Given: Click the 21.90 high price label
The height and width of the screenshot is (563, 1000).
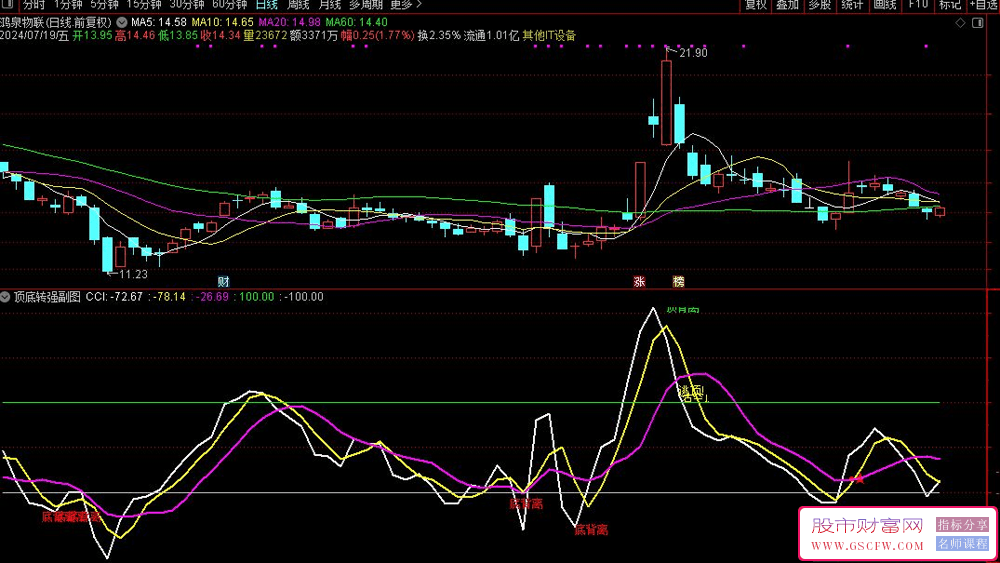Looking at the screenshot, I should point(693,53).
